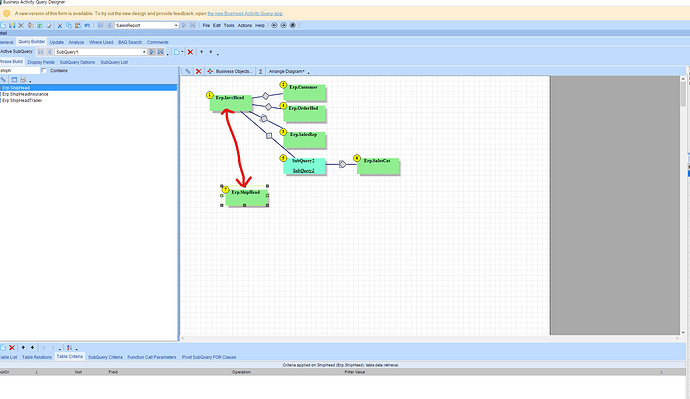
Task: Open the Display Fields tab
Action: tap(41, 62)
